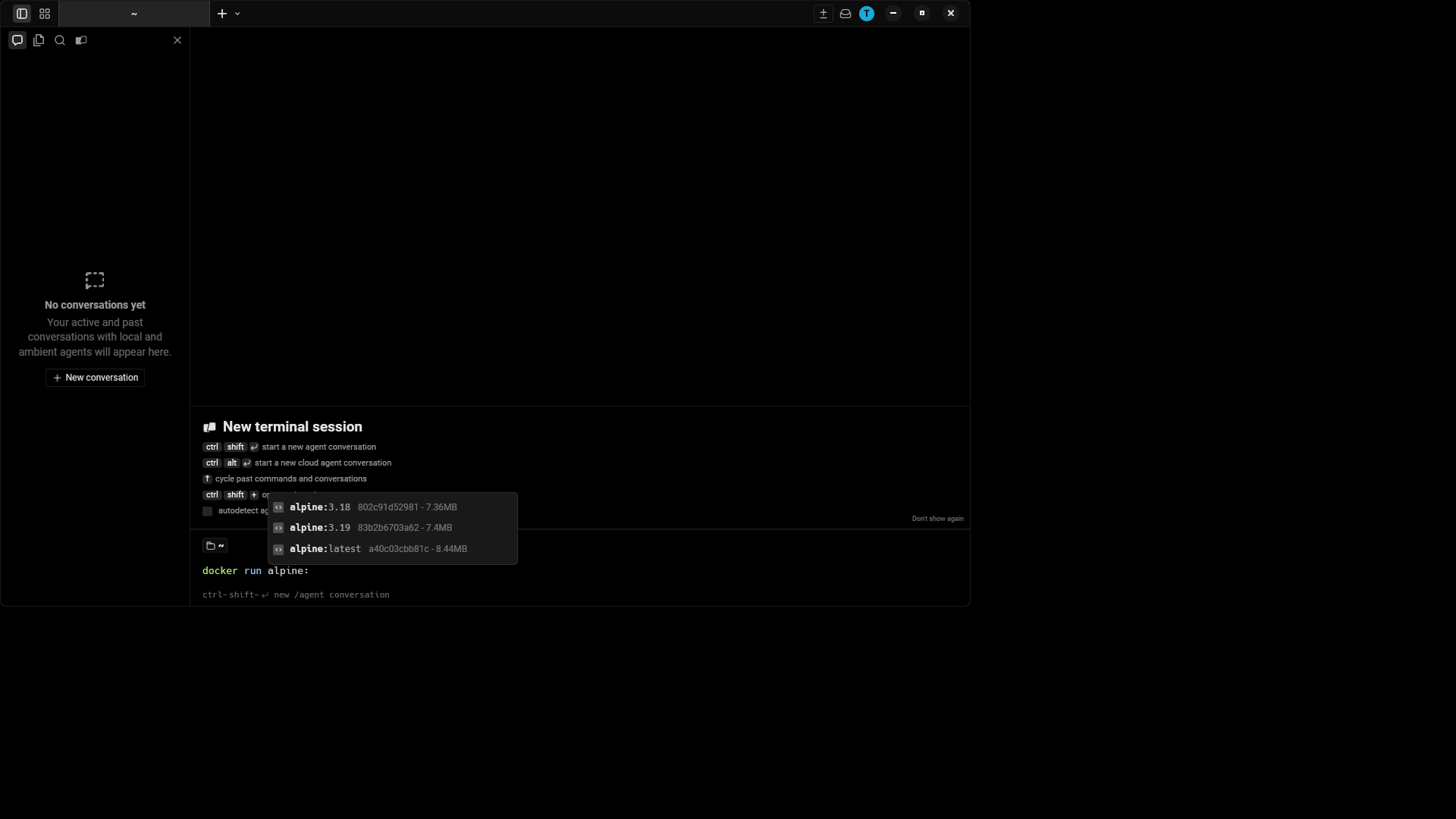
Task: Select alpine:3.18 completion suggestion
Action: point(393,507)
